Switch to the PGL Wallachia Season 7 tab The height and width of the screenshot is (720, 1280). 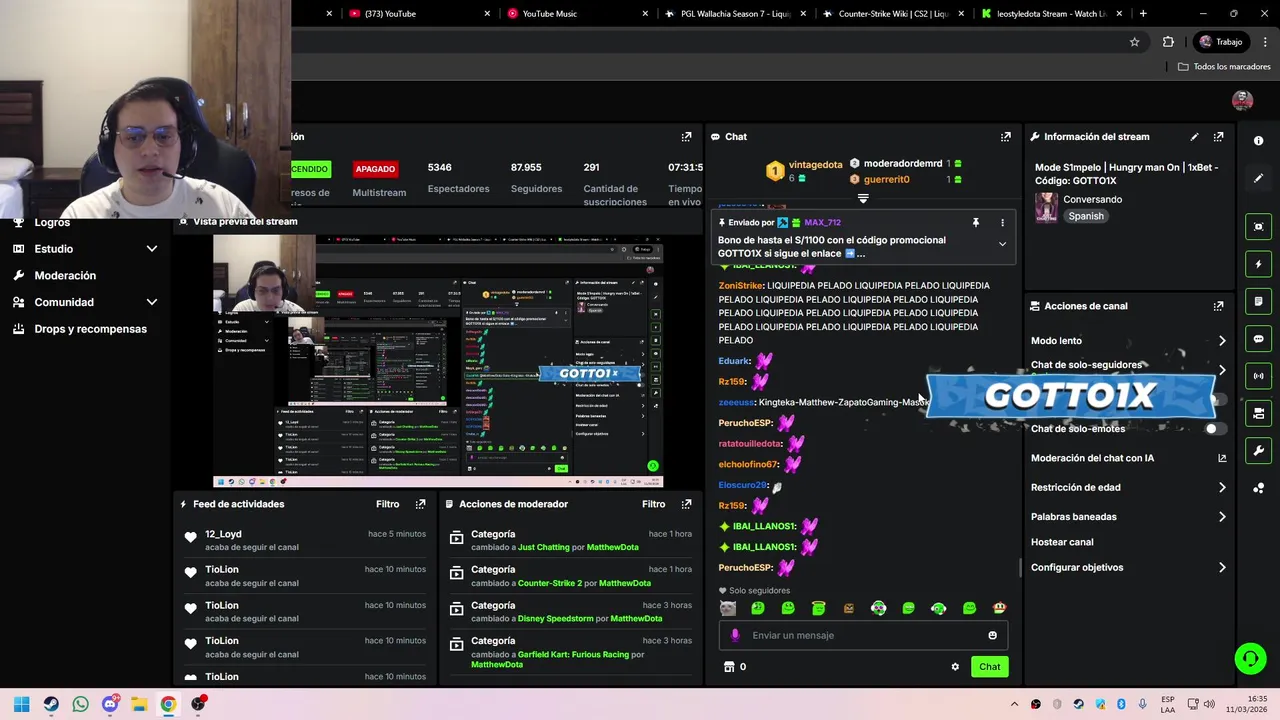(735, 14)
